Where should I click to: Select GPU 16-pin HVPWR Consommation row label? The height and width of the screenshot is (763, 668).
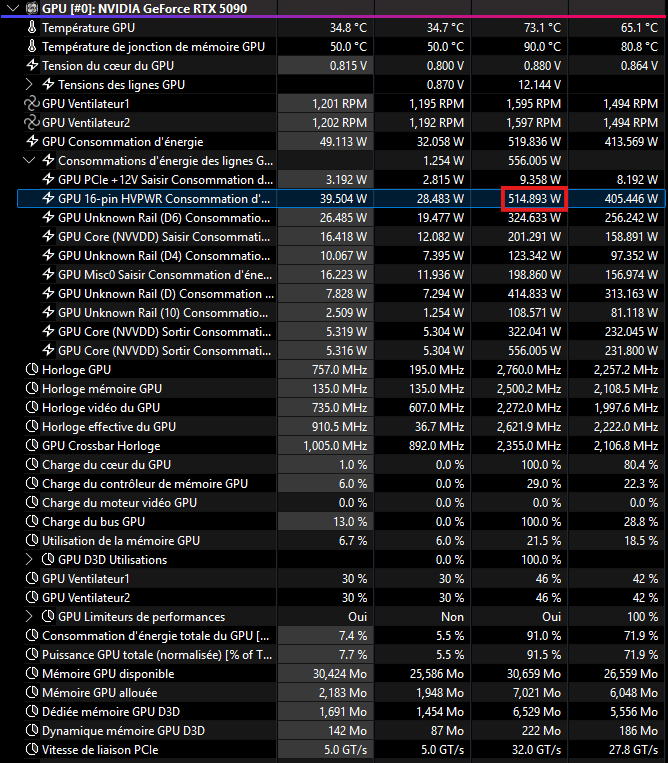coord(164,199)
